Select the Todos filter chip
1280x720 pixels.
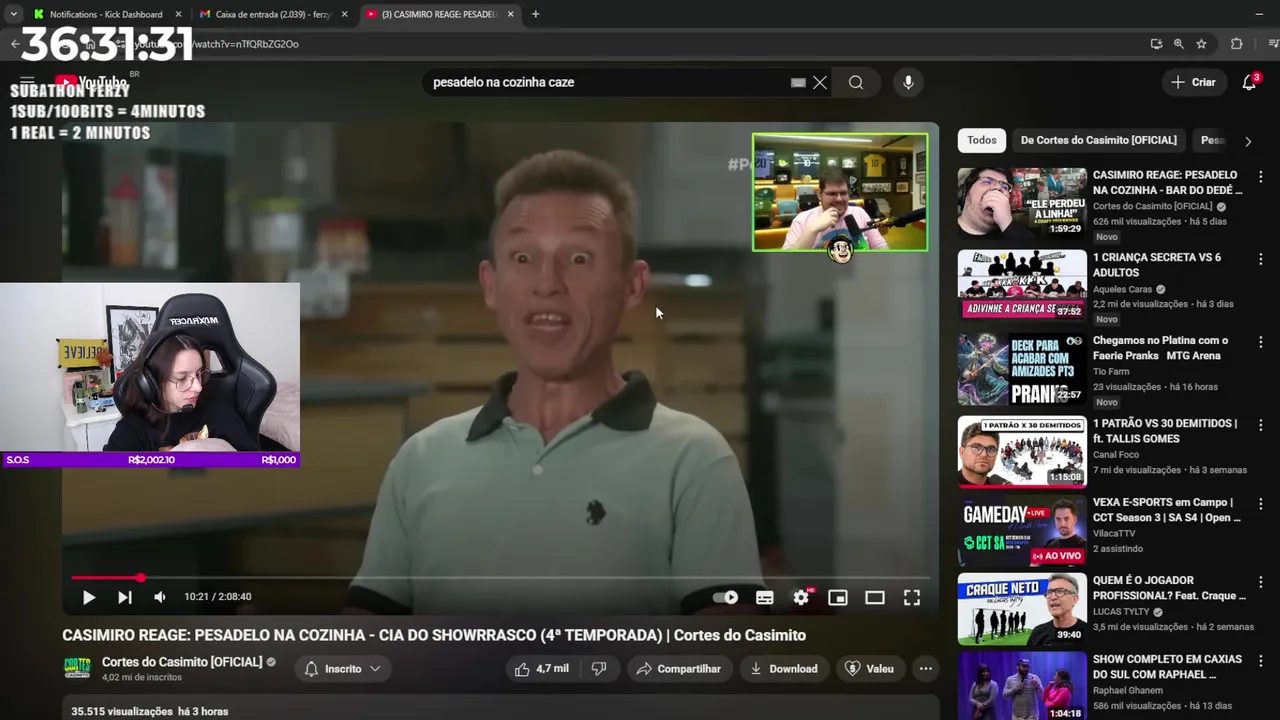pyautogui.click(x=982, y=140)
